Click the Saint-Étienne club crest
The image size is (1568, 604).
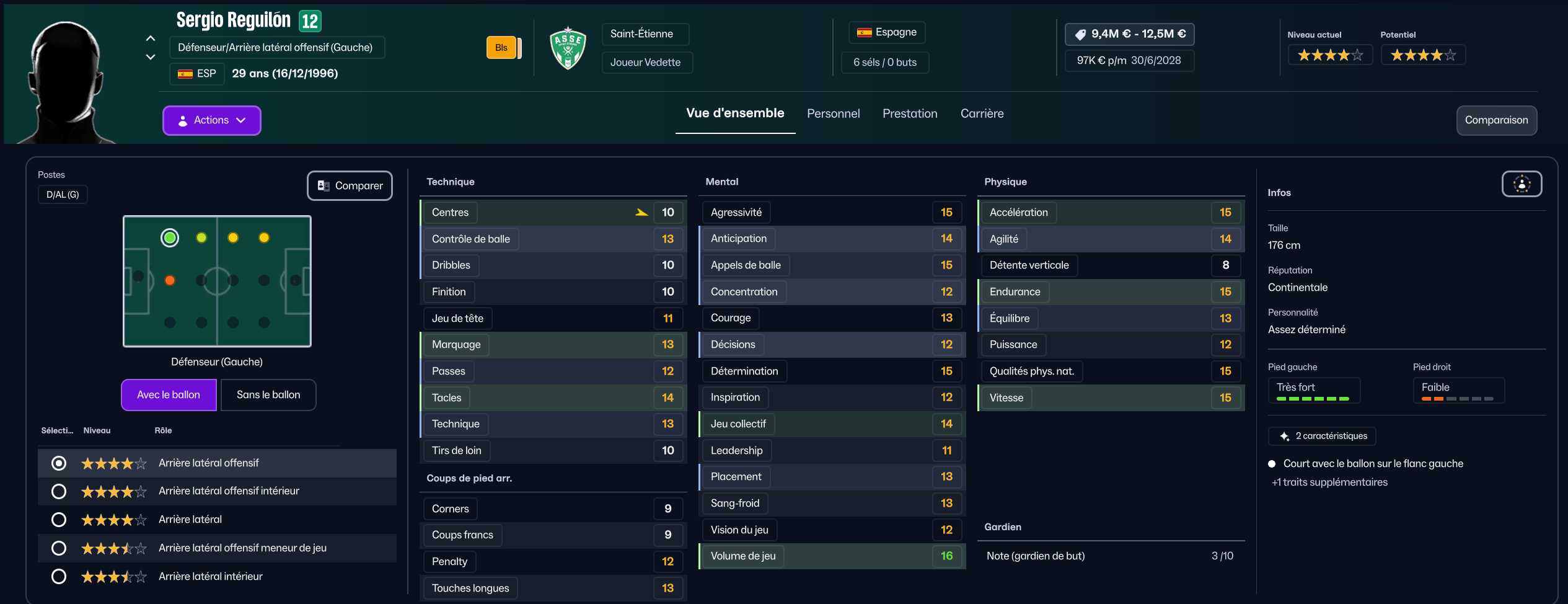[x=568, y=48]
